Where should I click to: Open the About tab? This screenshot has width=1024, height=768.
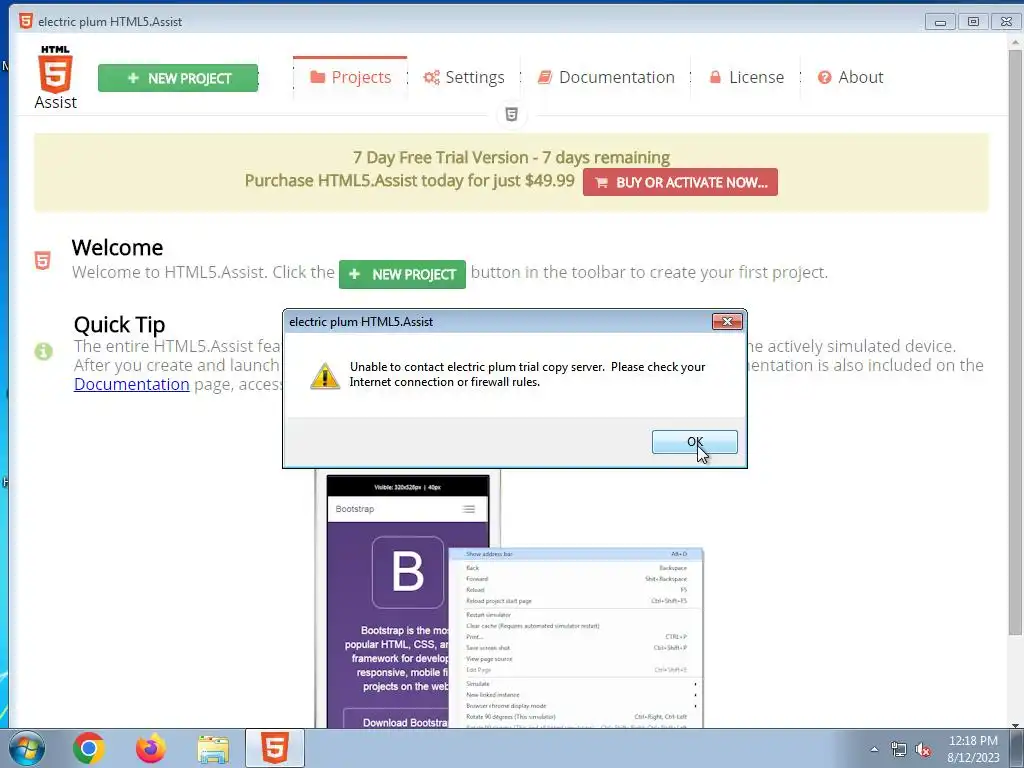(850, 77)
